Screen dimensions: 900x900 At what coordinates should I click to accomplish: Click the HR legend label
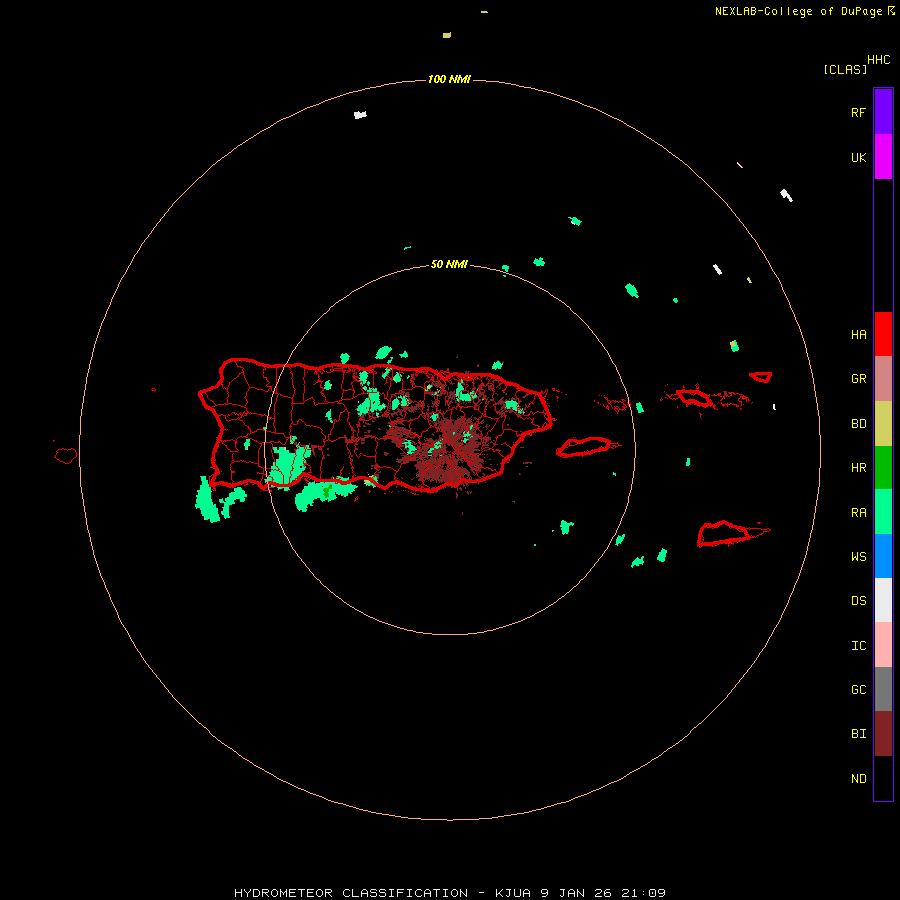pos(858,468)
